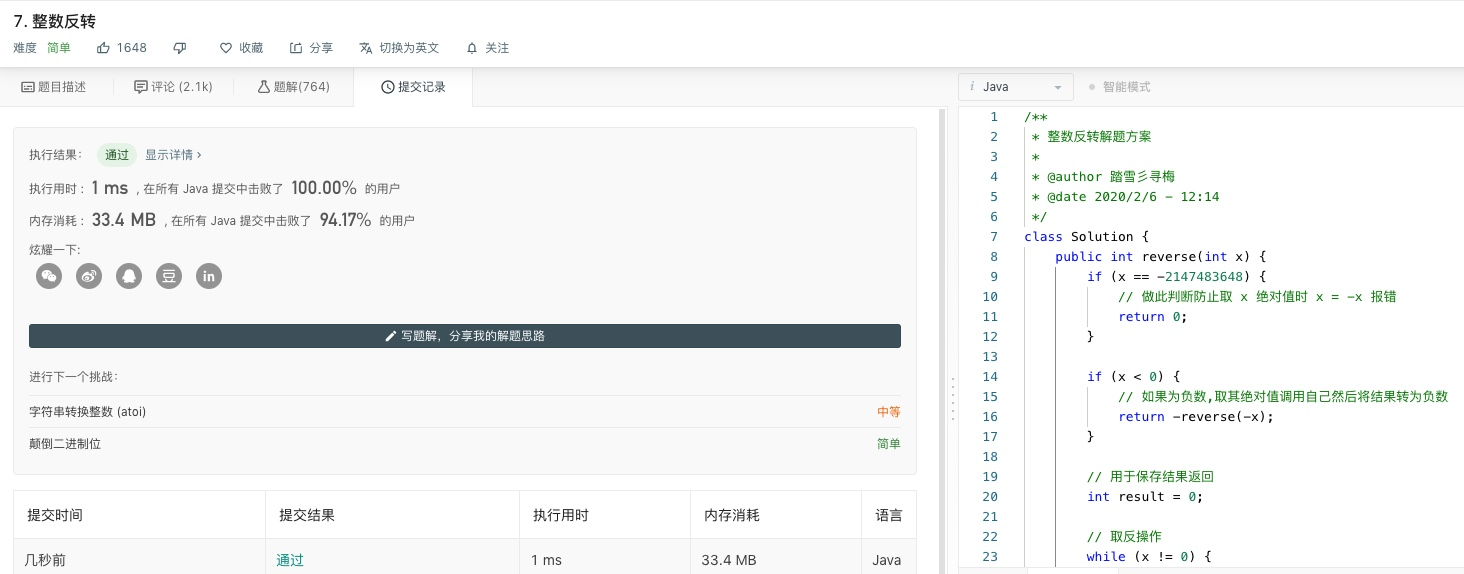The height and width of the screenshot is (574, 1464).
Task: Click the 33.4 MB cell in submission row
Action: 729,560
